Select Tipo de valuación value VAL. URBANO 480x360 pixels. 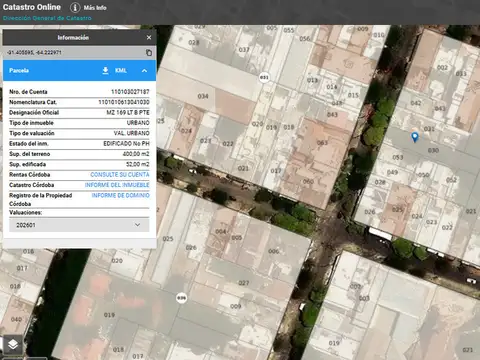132,133
